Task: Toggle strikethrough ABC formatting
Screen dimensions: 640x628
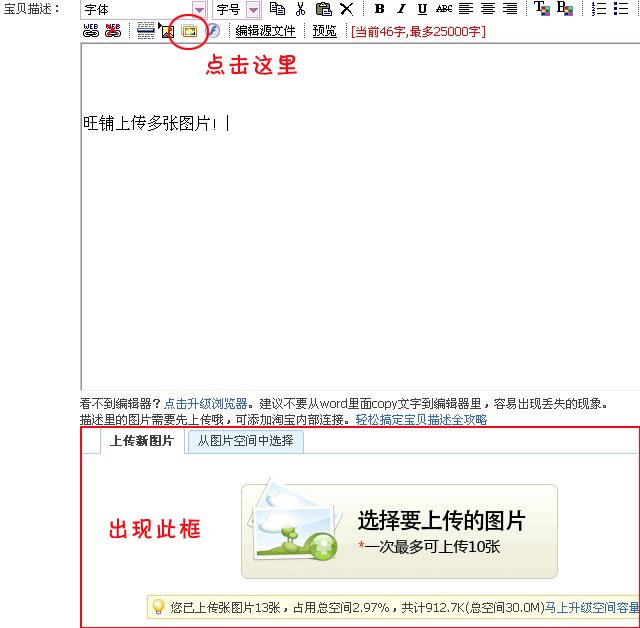Action: pos(444,9)
